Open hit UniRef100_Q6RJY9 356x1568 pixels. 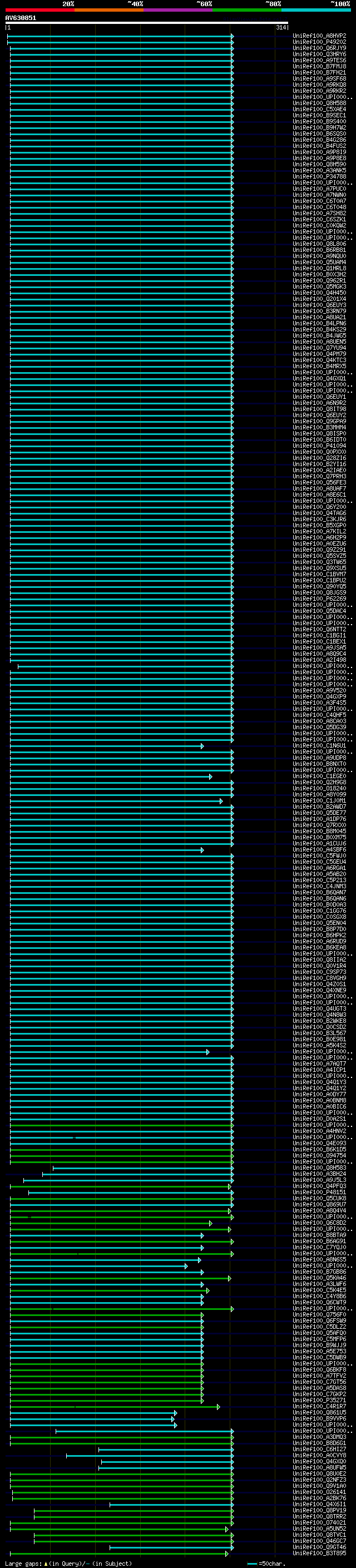pos(319,48)
